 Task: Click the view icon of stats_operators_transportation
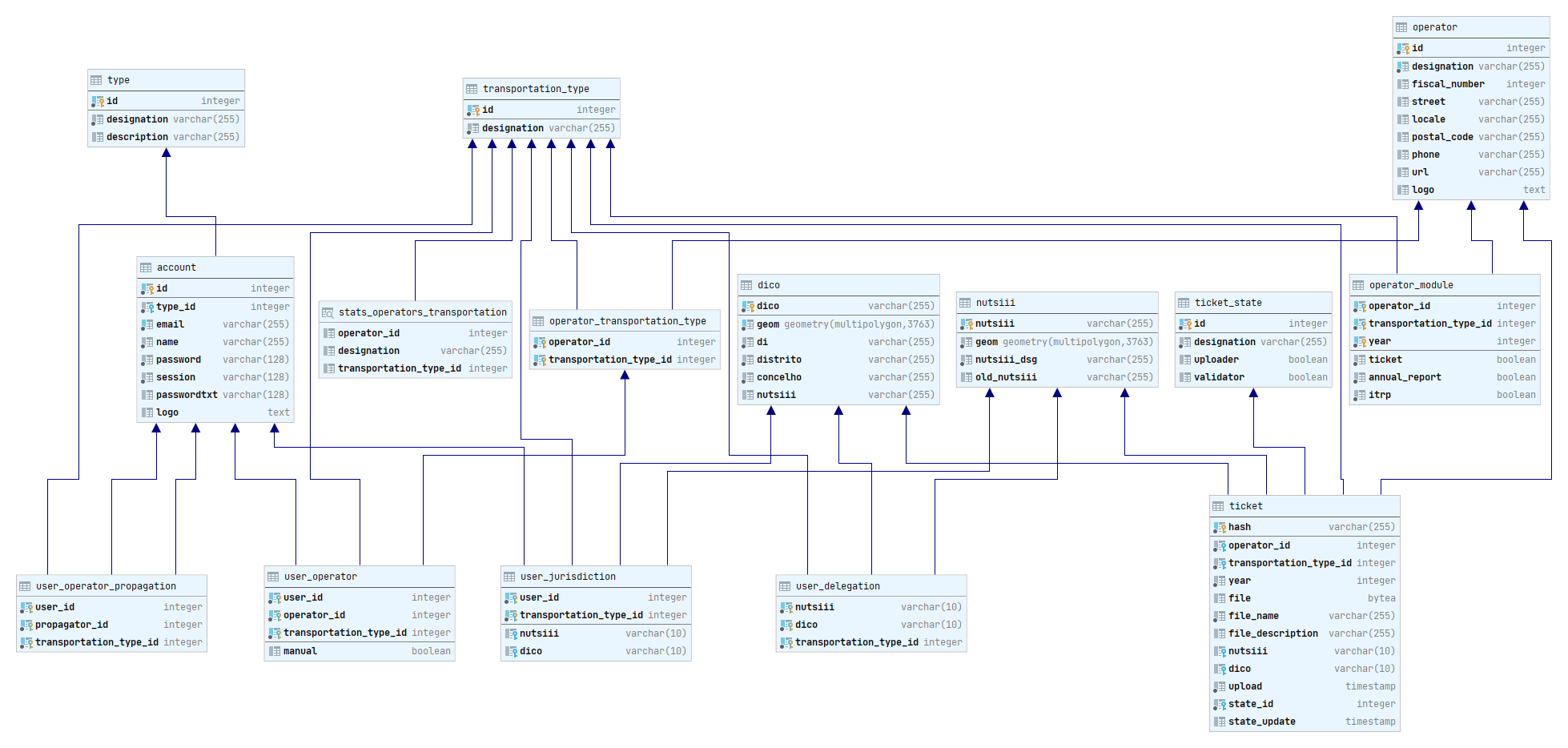click(328, 312)
